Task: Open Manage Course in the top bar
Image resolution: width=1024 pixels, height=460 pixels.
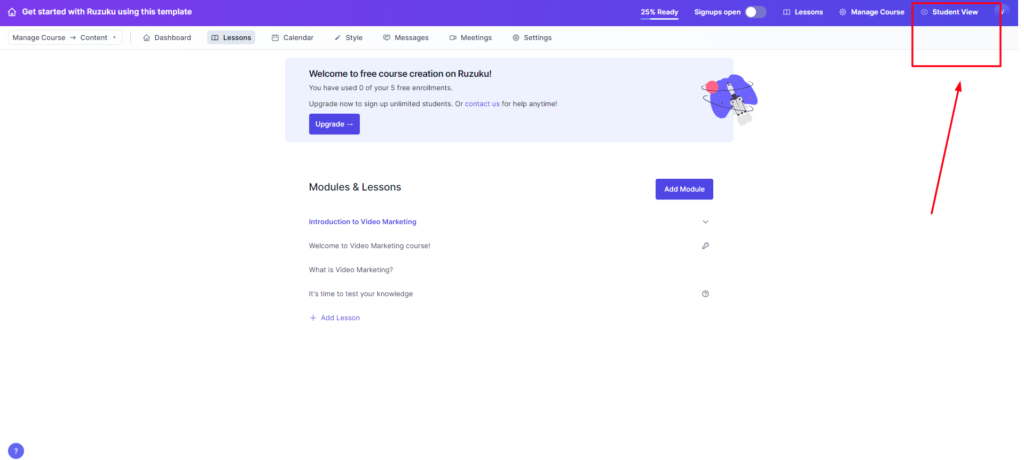Action: tap(871, 12)
